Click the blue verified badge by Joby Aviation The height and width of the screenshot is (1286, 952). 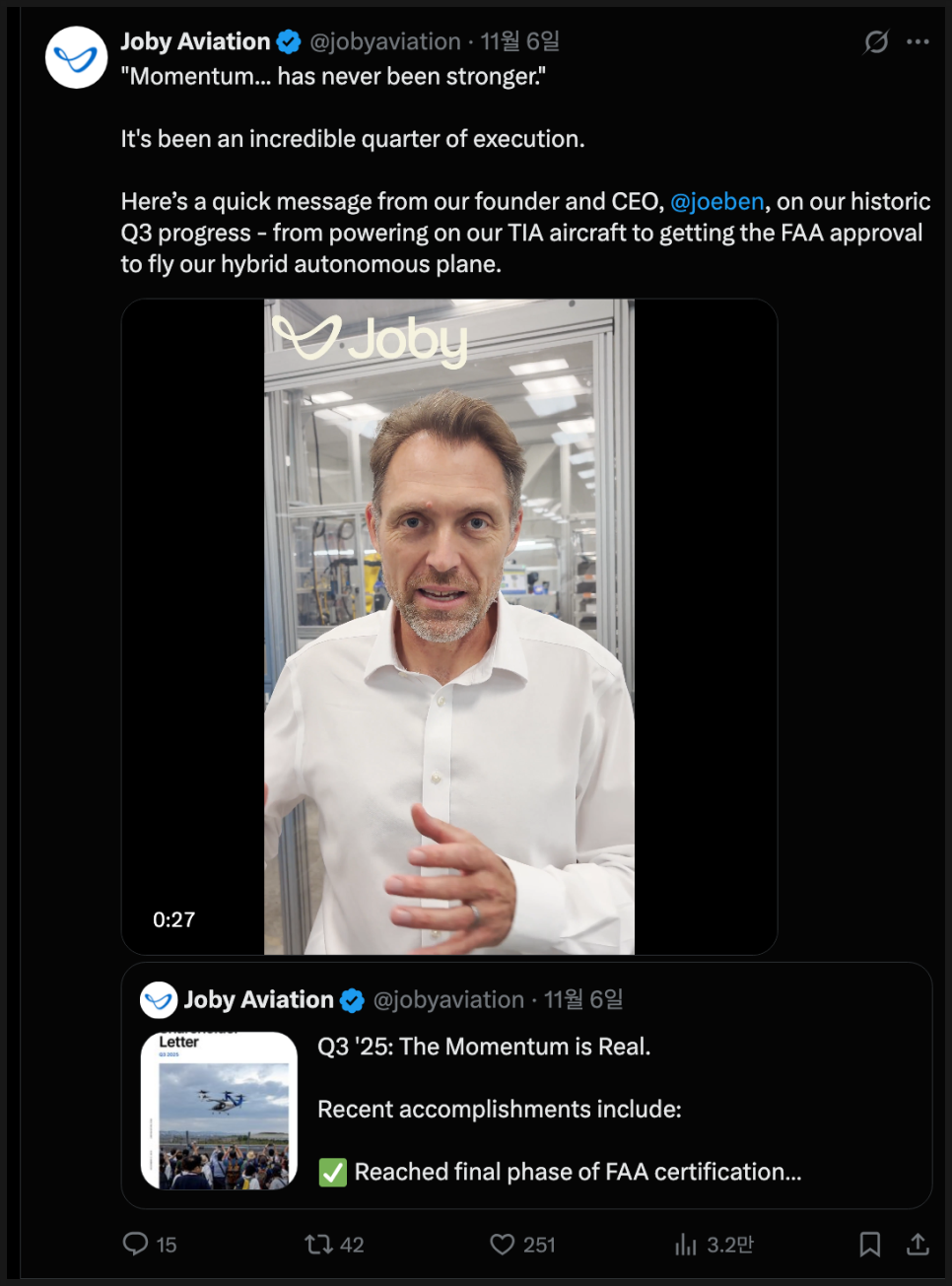coord(289,41)
